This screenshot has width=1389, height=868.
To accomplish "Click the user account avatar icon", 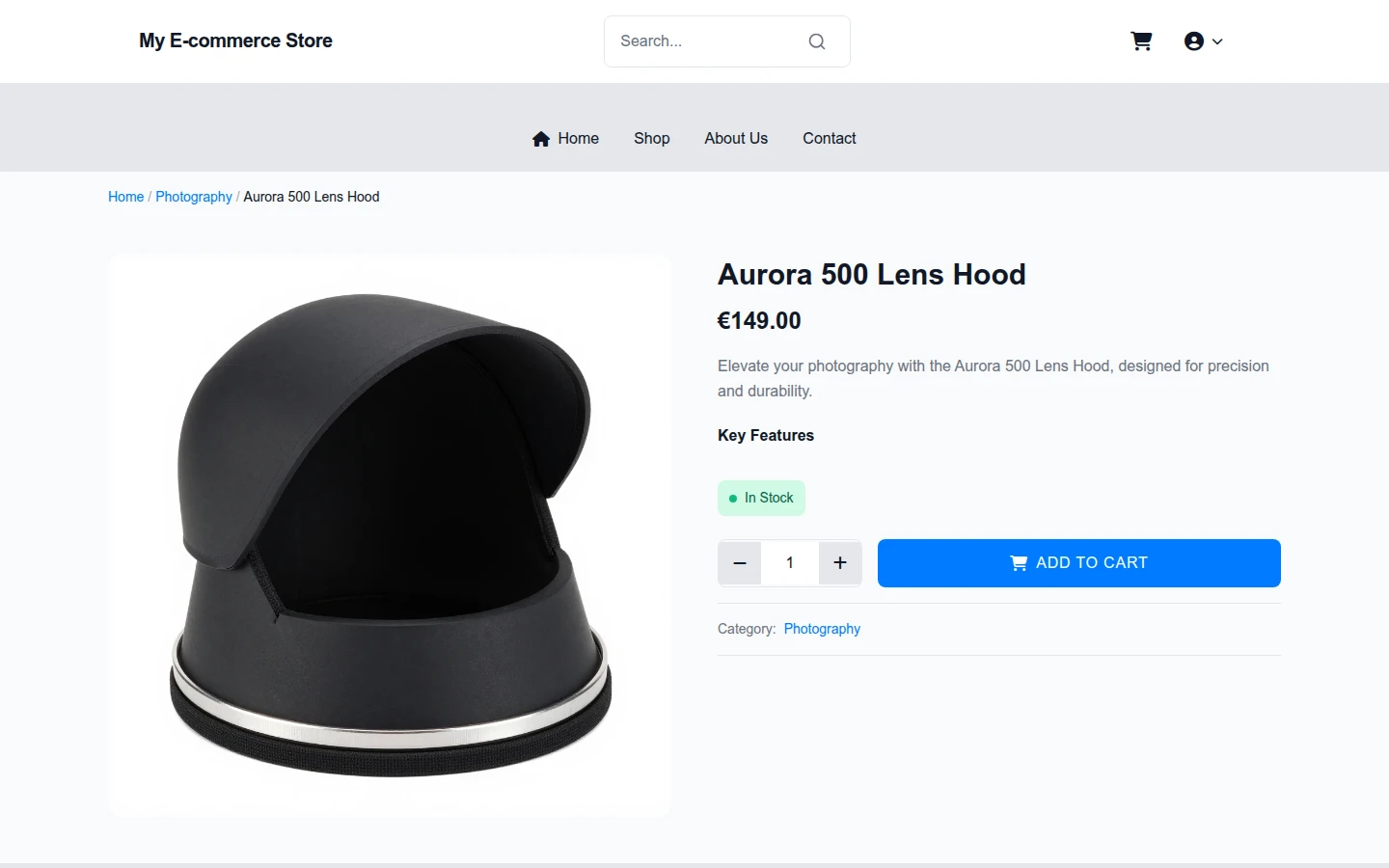I will click(1194, 41).
